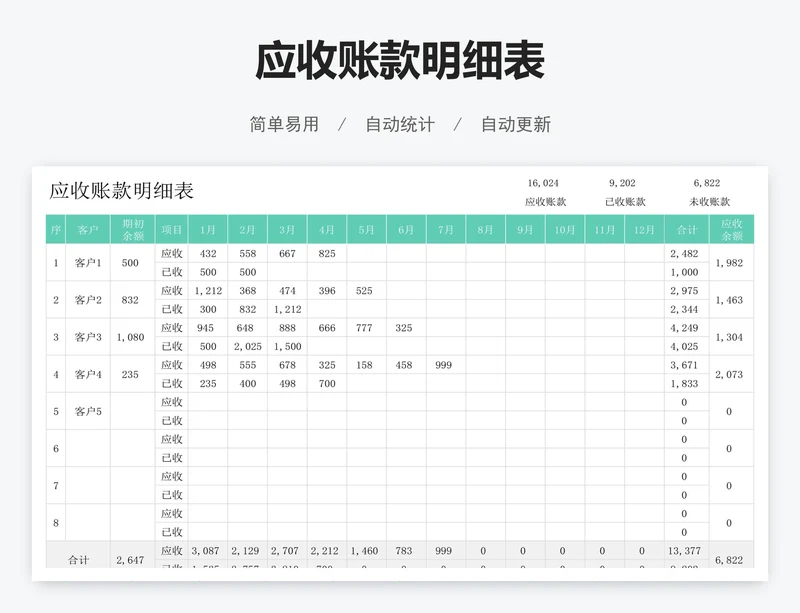Image resolution: width=800 pixels, height=613 pixels.
Task: Select the cell with value 945
Action: 208,328
